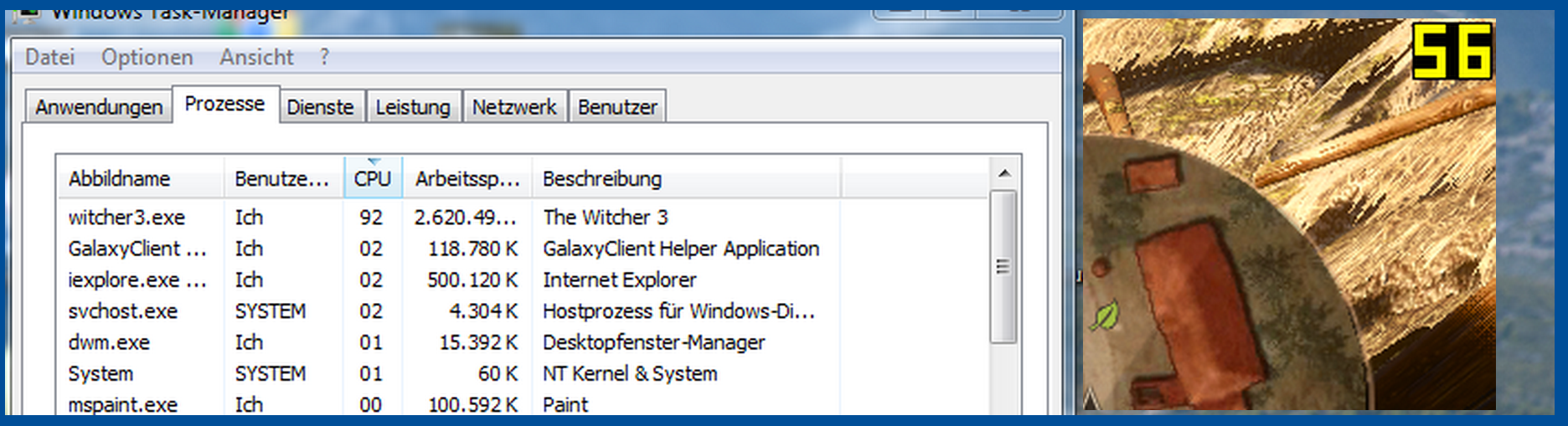Open the ? help menu
1568x426 pixels.
[x=324, y=57]
